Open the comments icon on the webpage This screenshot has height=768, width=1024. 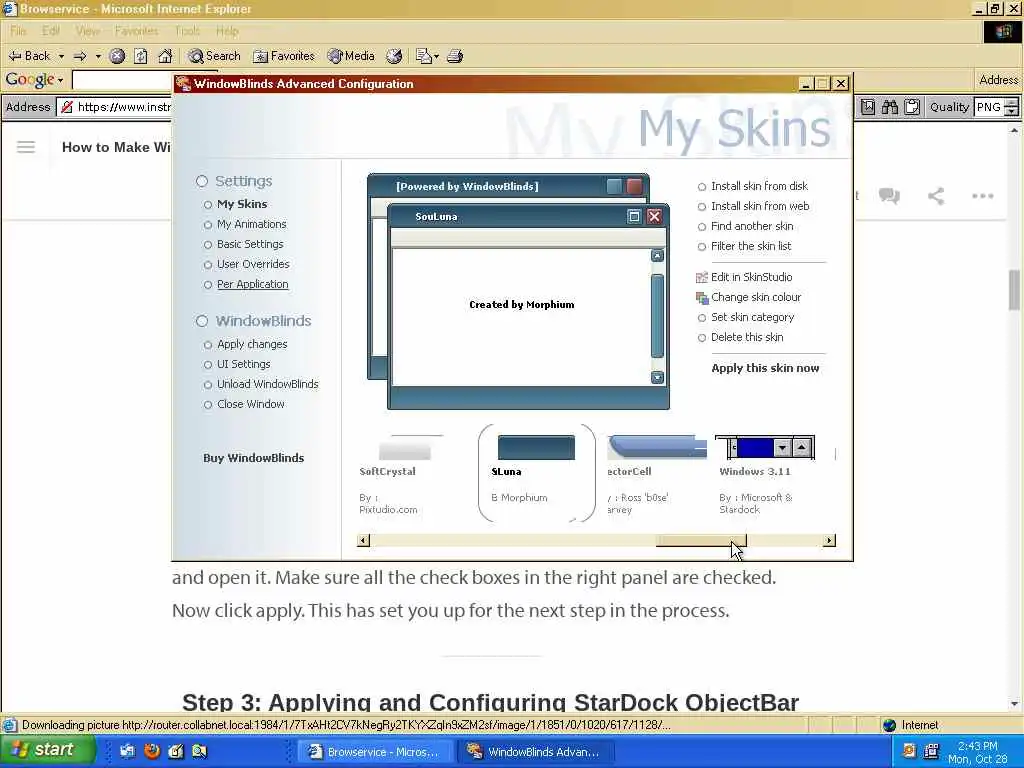[889, 195]
